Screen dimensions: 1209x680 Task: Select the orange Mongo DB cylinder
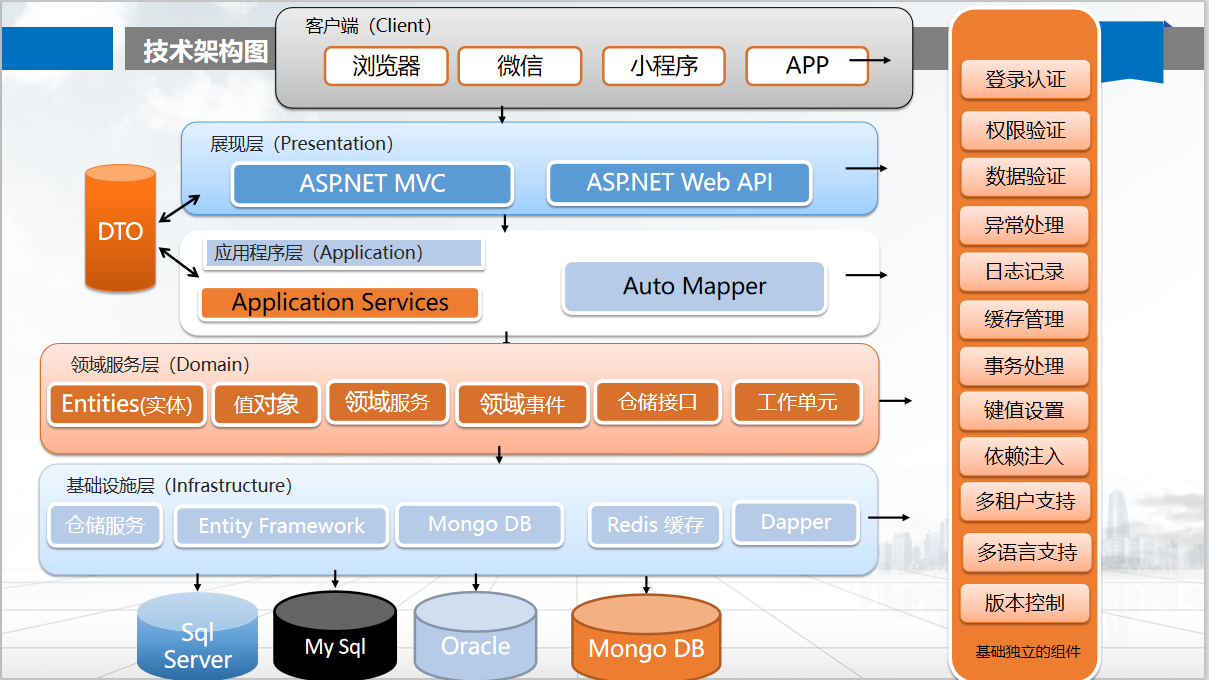[646, 639]
